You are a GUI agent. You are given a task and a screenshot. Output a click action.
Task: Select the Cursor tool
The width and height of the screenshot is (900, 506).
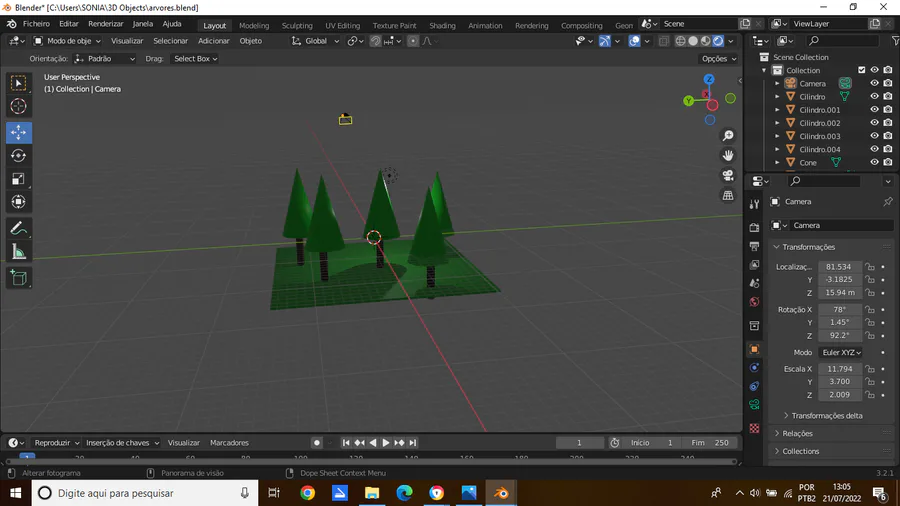[18, 106]
